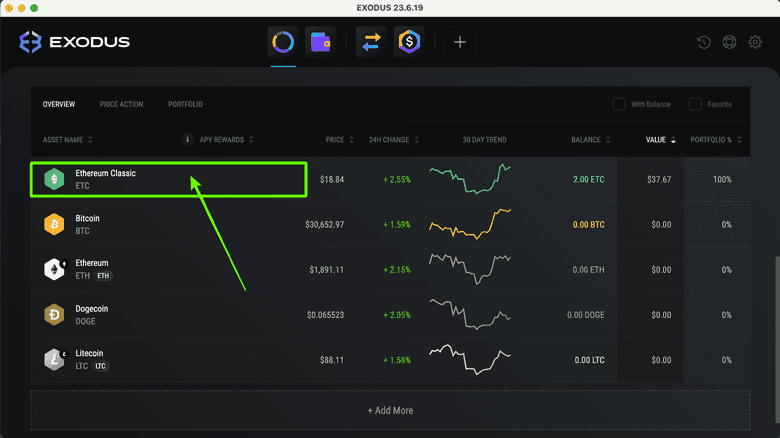The image size is (780, 438).
Task: Click the Litecoin 30 day trend chart
Action: click(470, 359)
